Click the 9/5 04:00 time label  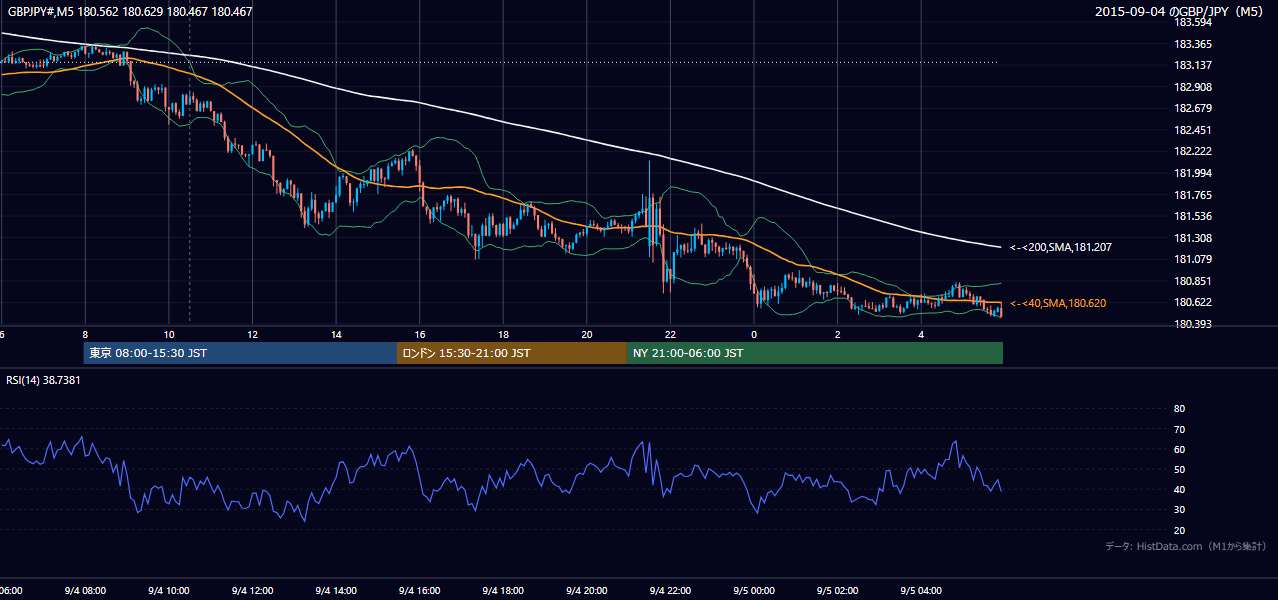[919, 590]
